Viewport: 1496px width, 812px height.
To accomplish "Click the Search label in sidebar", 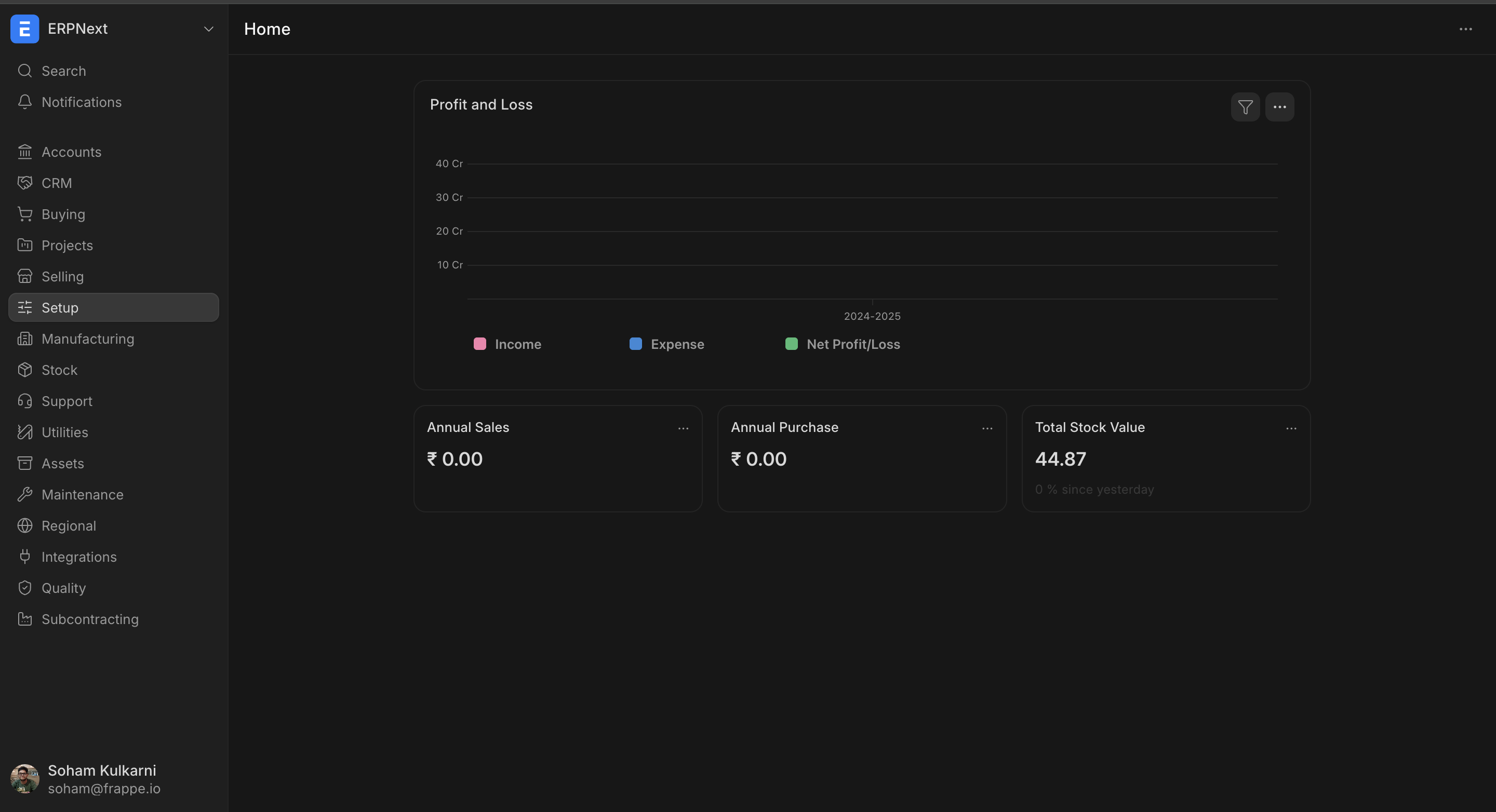I will 64,71.
